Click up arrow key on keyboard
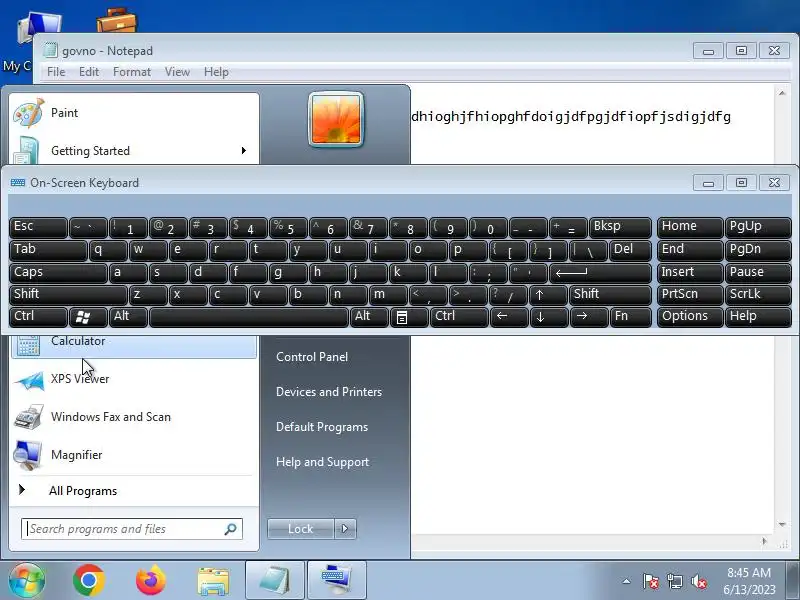Viewport: 800px width, 600px height. coord(548,294)
